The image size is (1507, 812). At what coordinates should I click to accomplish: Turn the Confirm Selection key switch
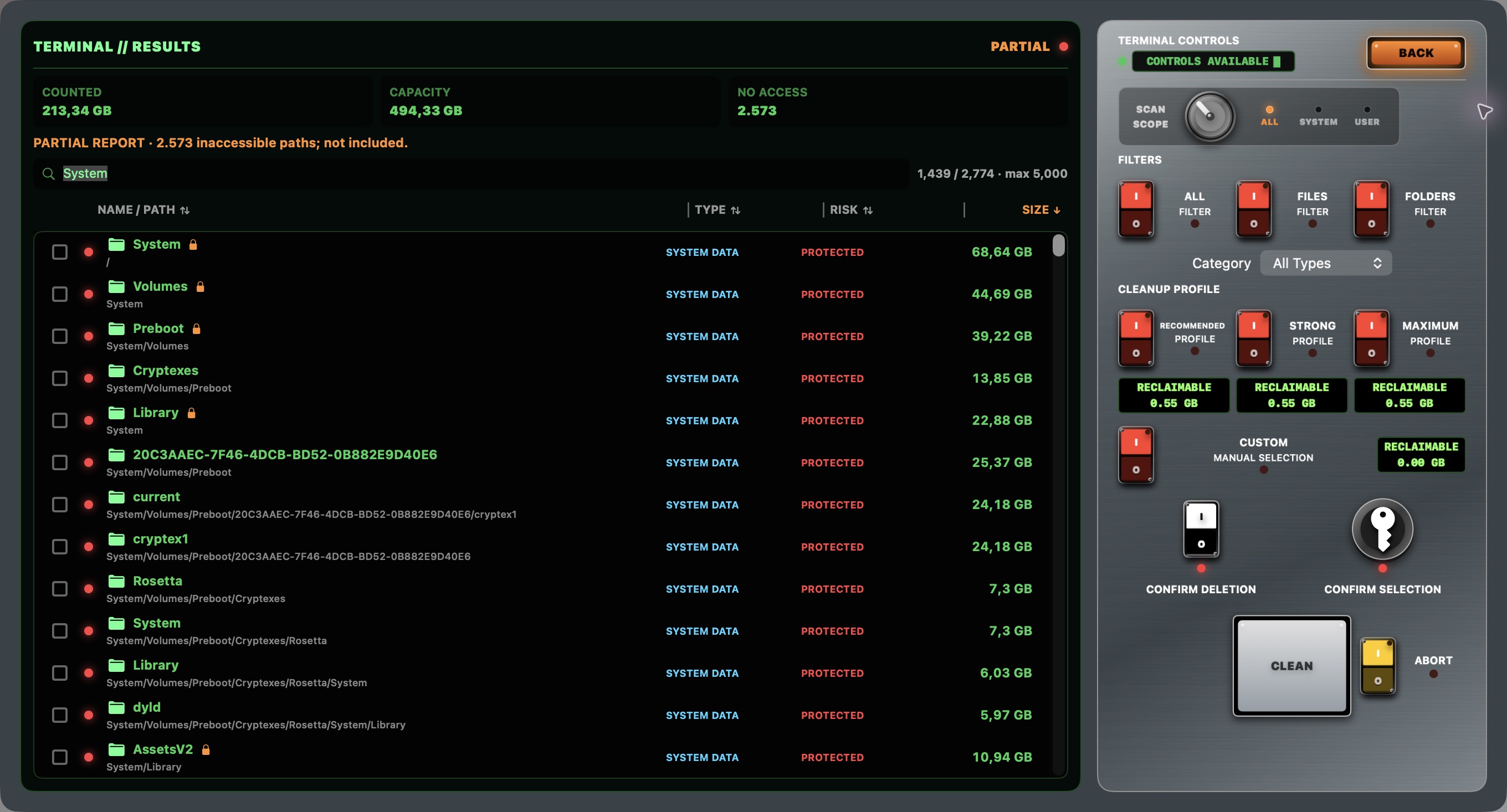pyautogui.click(x=1382, y=530)
